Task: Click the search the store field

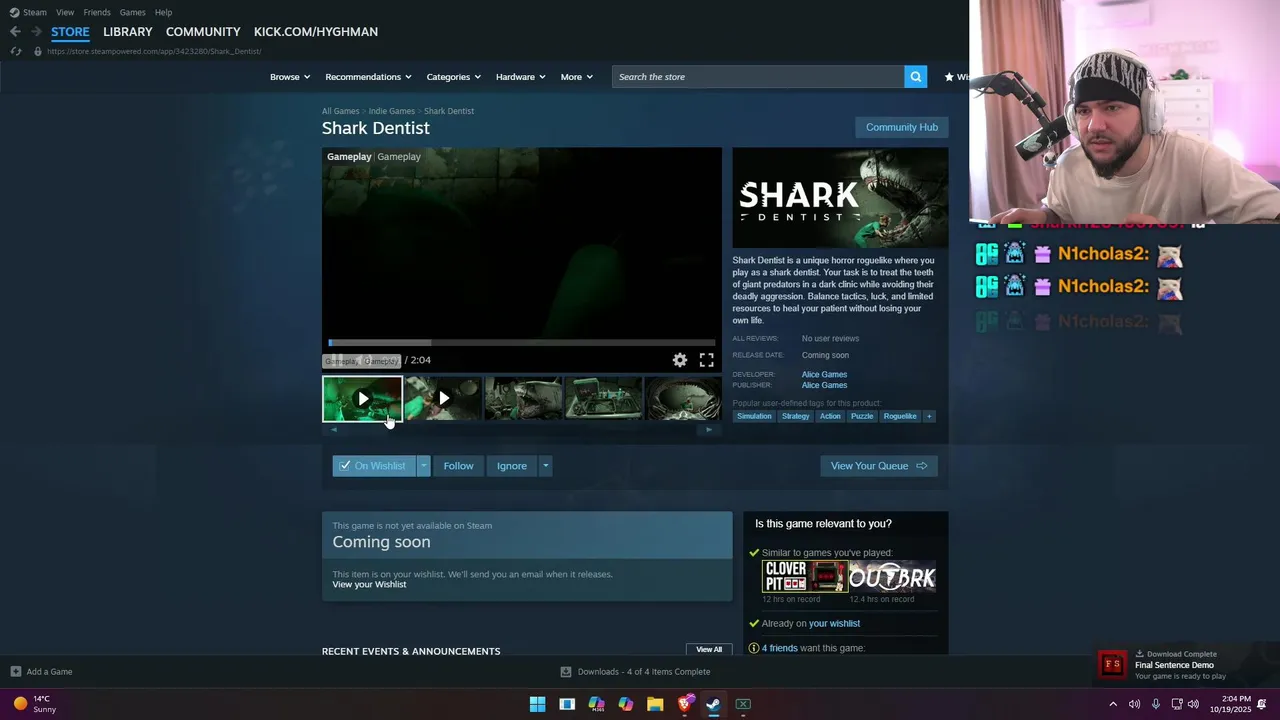Action: pyautogui.click(x=758, y=77)
